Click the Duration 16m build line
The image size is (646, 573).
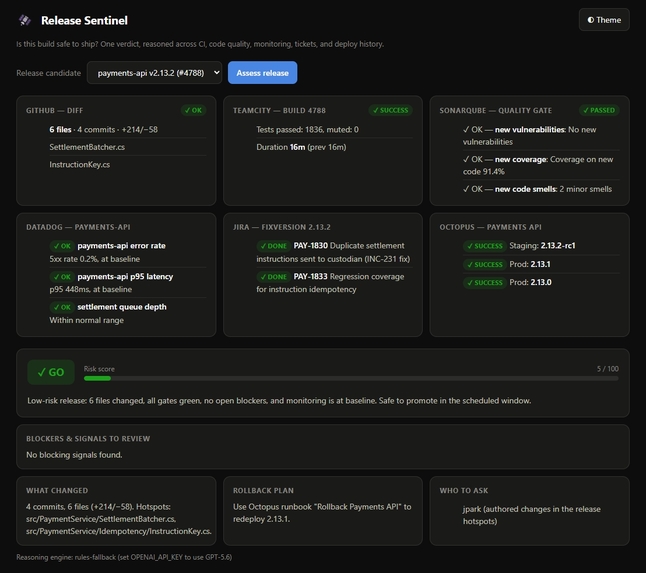coord(301,147)
